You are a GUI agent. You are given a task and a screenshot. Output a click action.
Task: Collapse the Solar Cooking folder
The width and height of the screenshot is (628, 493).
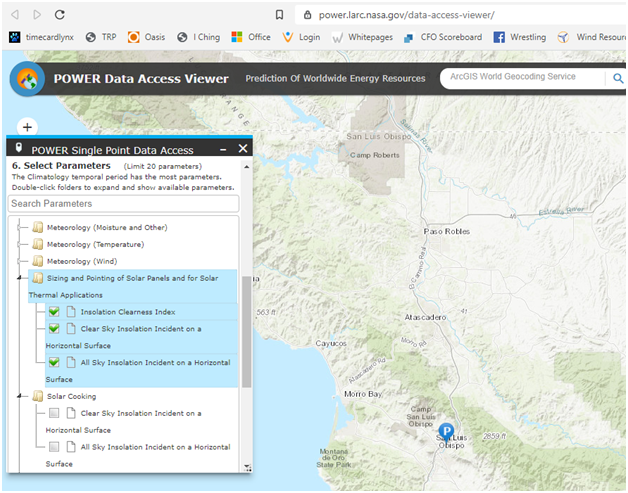click(19, 396)
